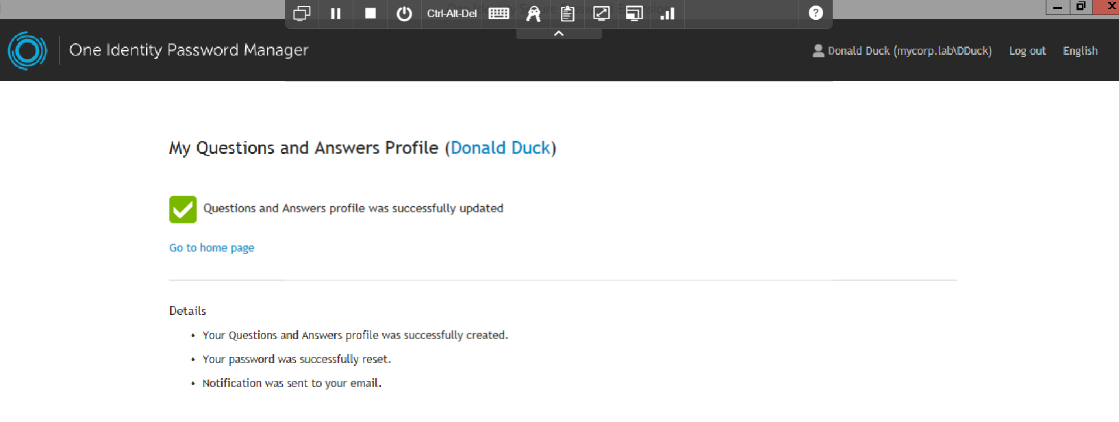The image size is (1119, 422).
Task: Open the help question mark icon
Action: pos(816,14)
